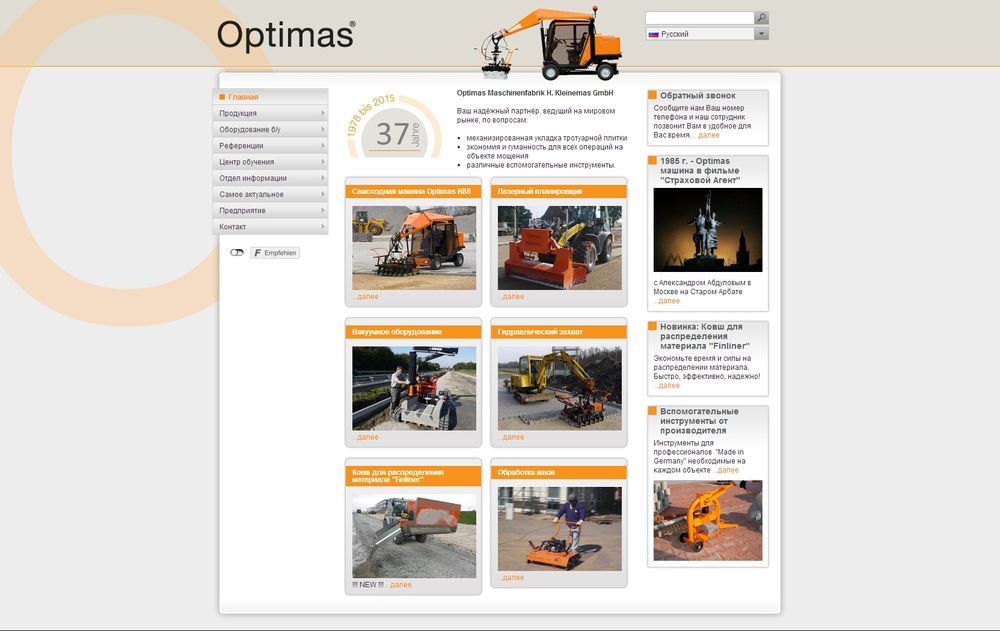Click the Новинка Finliner sidebar heading
The height and width of the screenshot is (631, 1000).
coord(704,336)
